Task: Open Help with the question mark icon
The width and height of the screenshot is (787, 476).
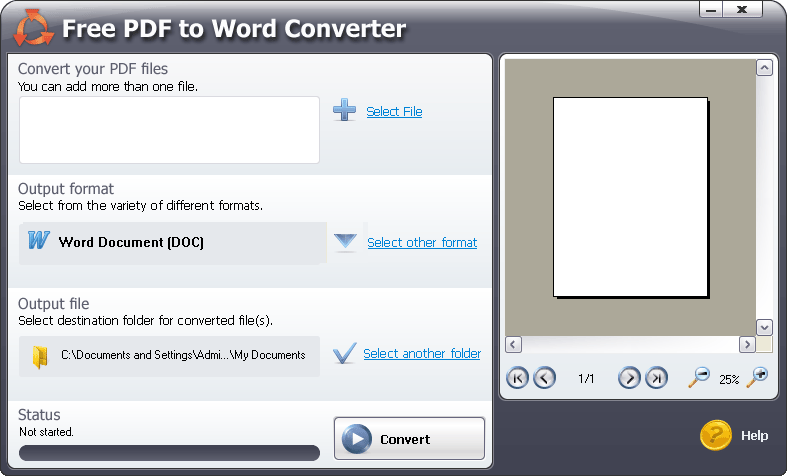Action: (x=716, y=435)
